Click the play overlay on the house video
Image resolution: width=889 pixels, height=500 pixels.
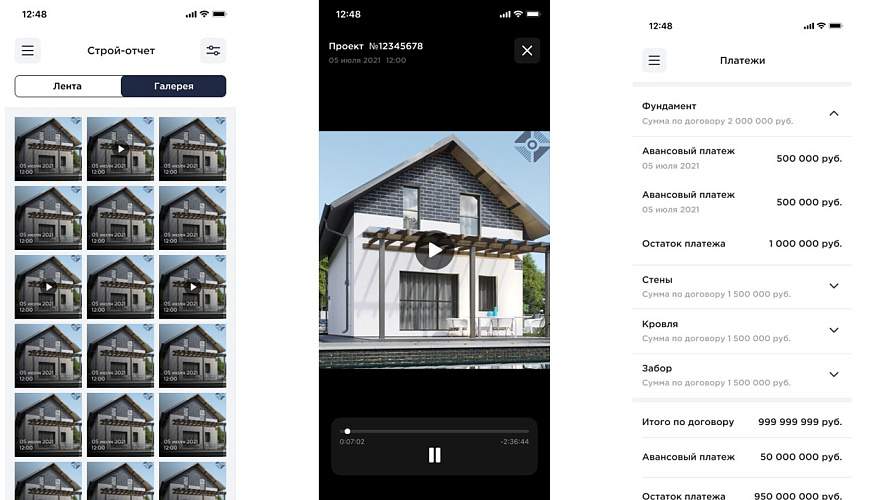[434, 250]
